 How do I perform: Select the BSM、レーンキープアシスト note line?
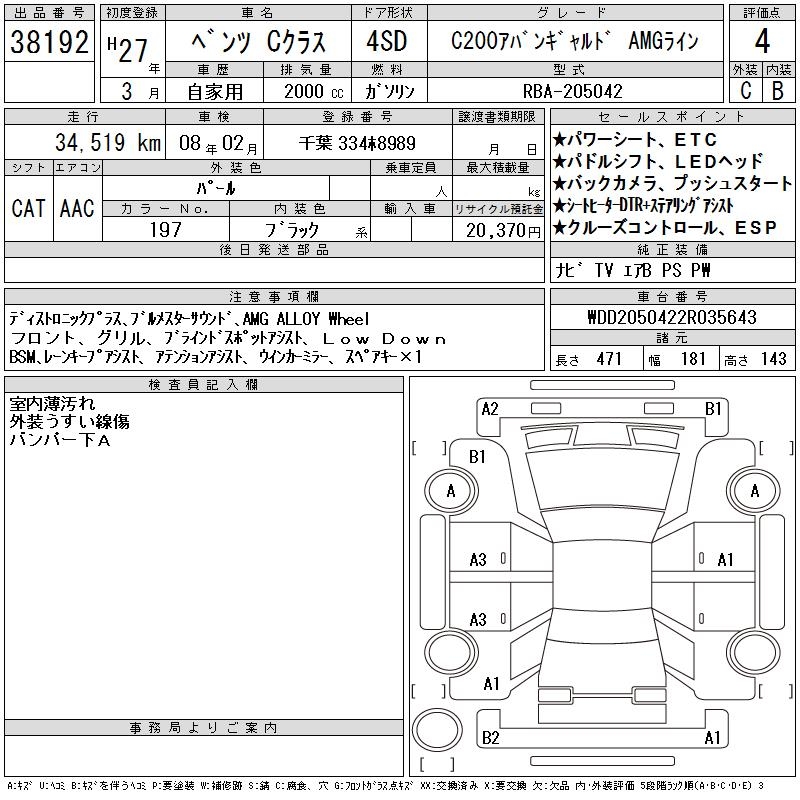coord(215,356)
